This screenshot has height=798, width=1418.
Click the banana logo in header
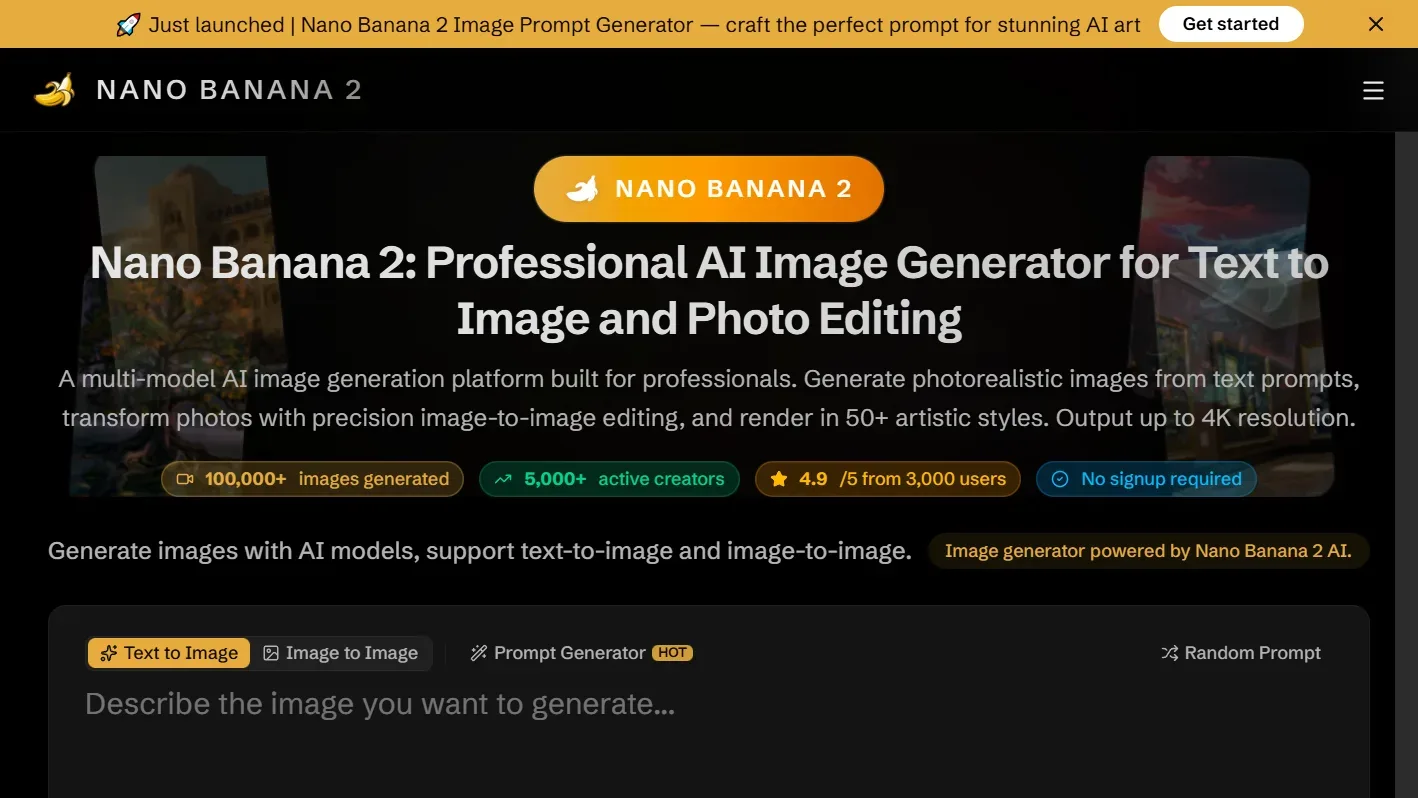[x=54, y=90]
